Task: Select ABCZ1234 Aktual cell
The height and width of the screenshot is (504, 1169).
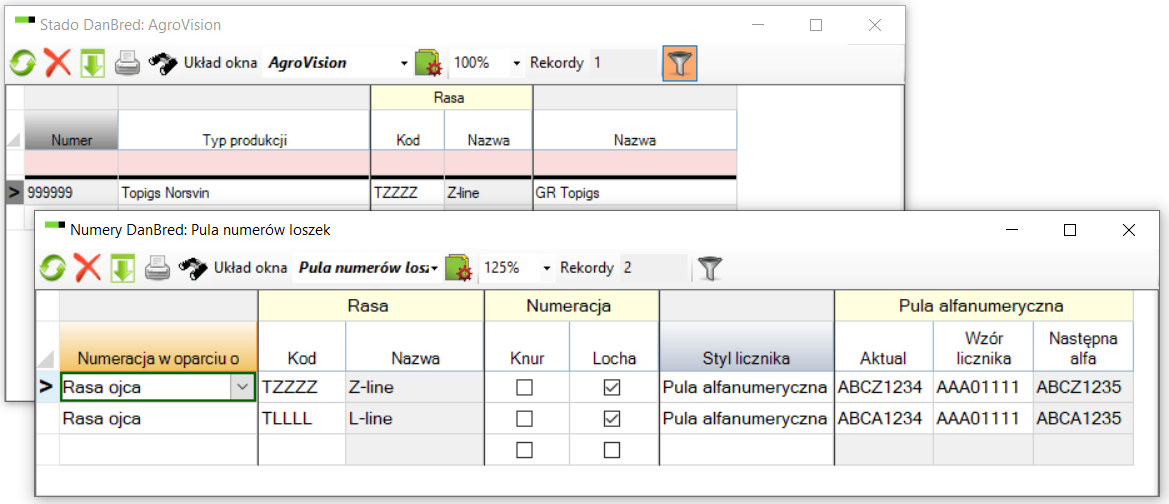Action: click(883, 387)
